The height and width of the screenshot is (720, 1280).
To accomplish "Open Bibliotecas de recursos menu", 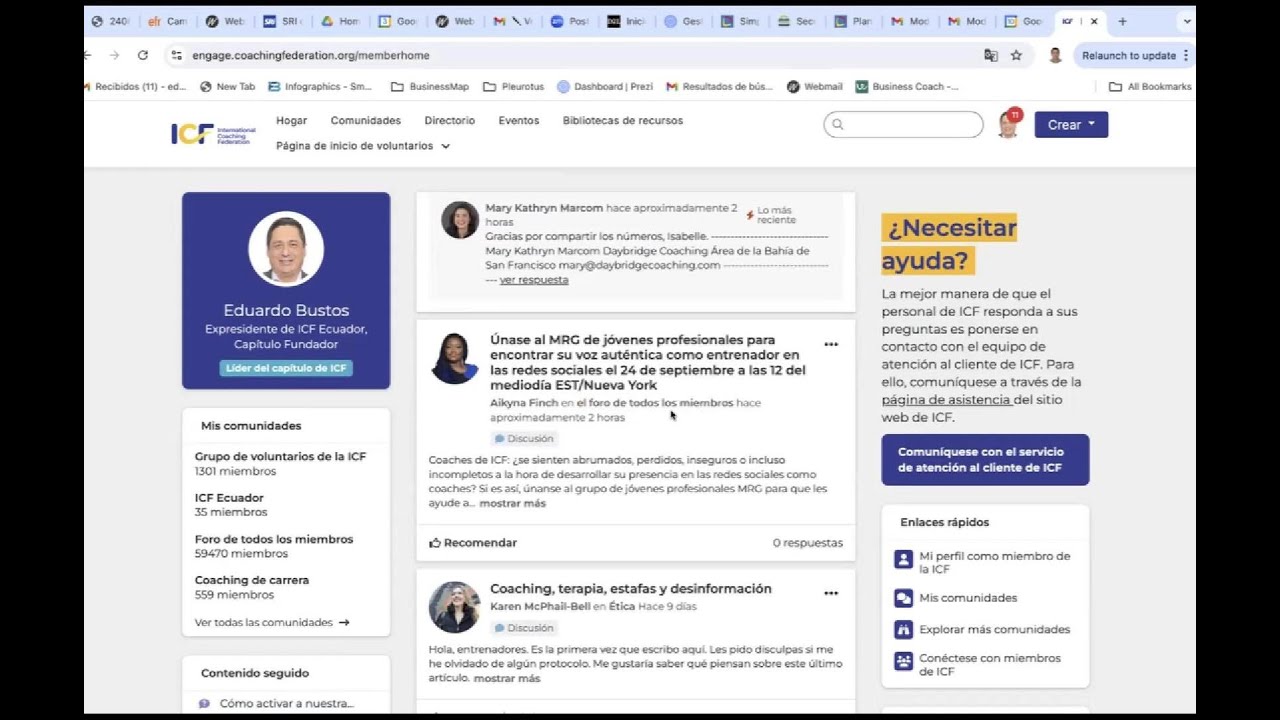I will click(623, 120).
